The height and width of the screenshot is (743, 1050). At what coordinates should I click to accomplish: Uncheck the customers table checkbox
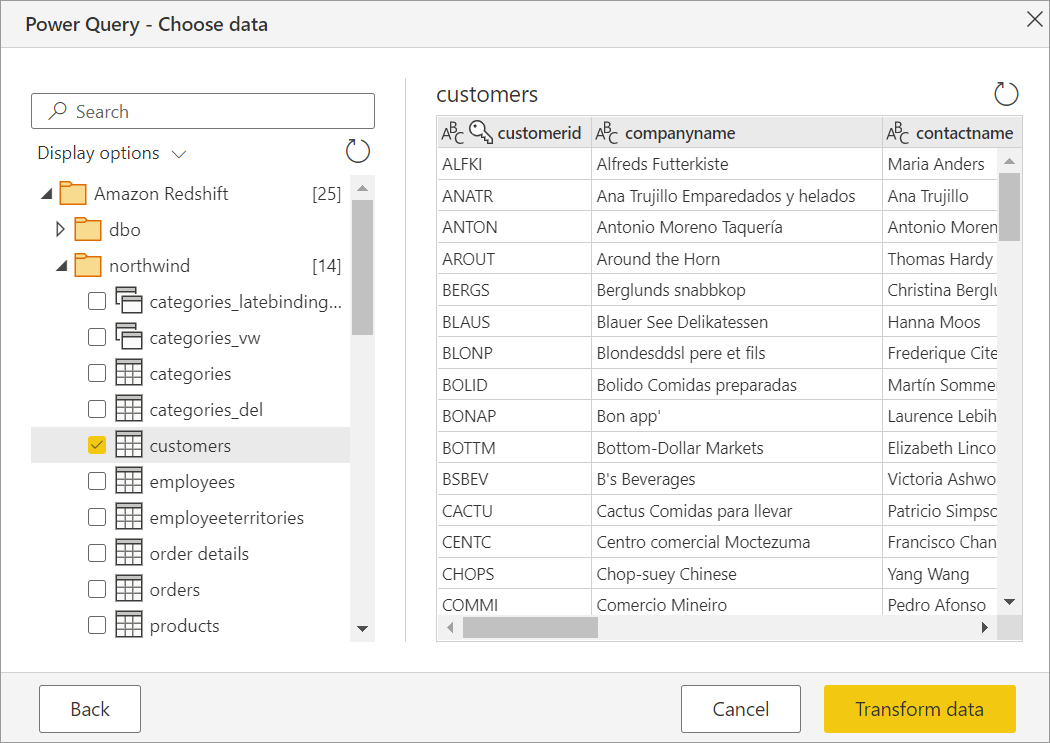(x=97, y=444)
